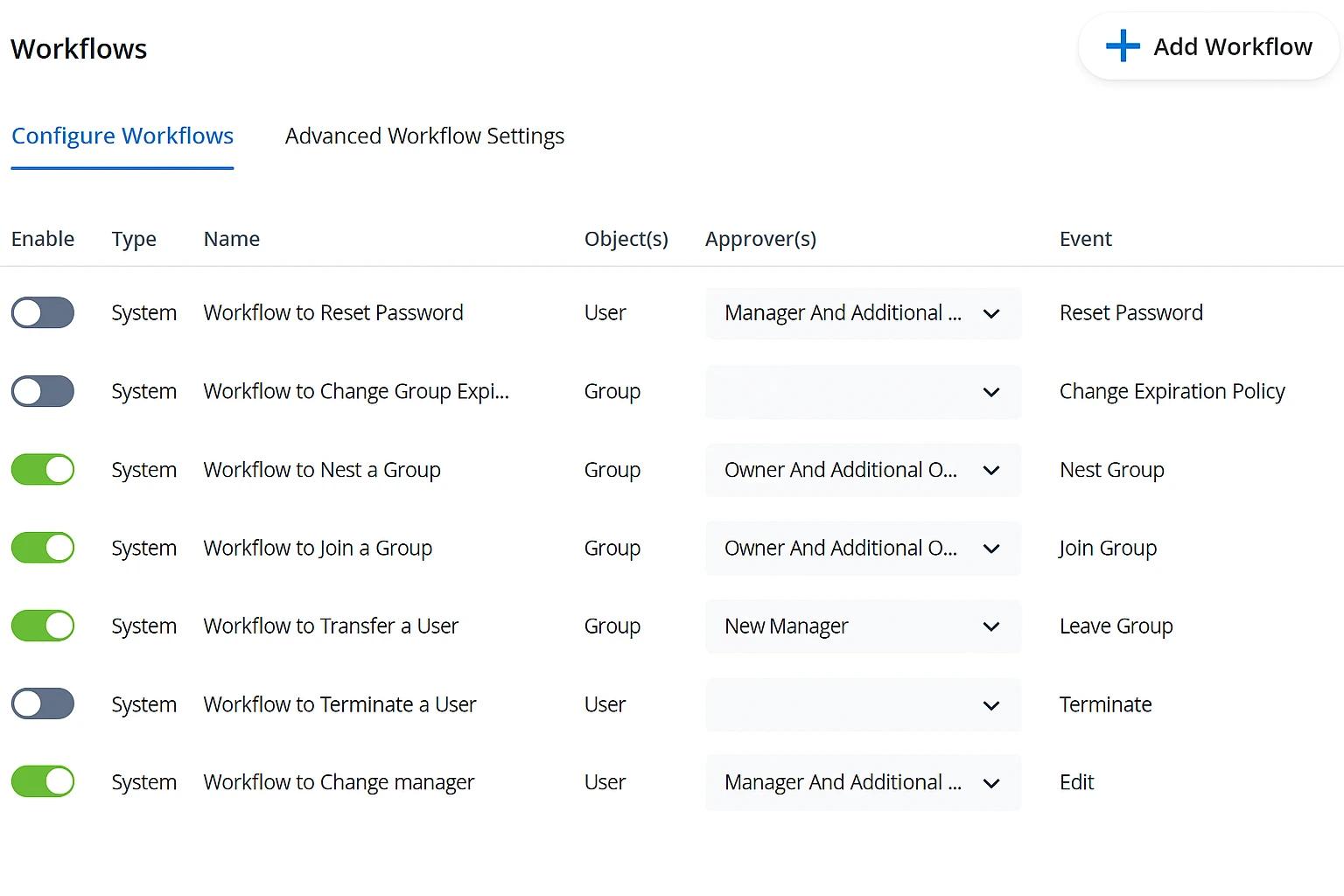Disable the Workflow to Transfer a User
1344x896 pixels.
(x=42, y=626)
